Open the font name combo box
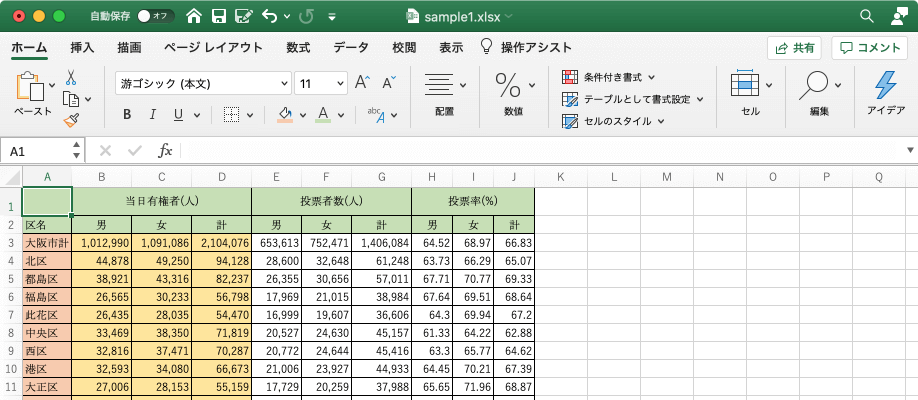 203,84
